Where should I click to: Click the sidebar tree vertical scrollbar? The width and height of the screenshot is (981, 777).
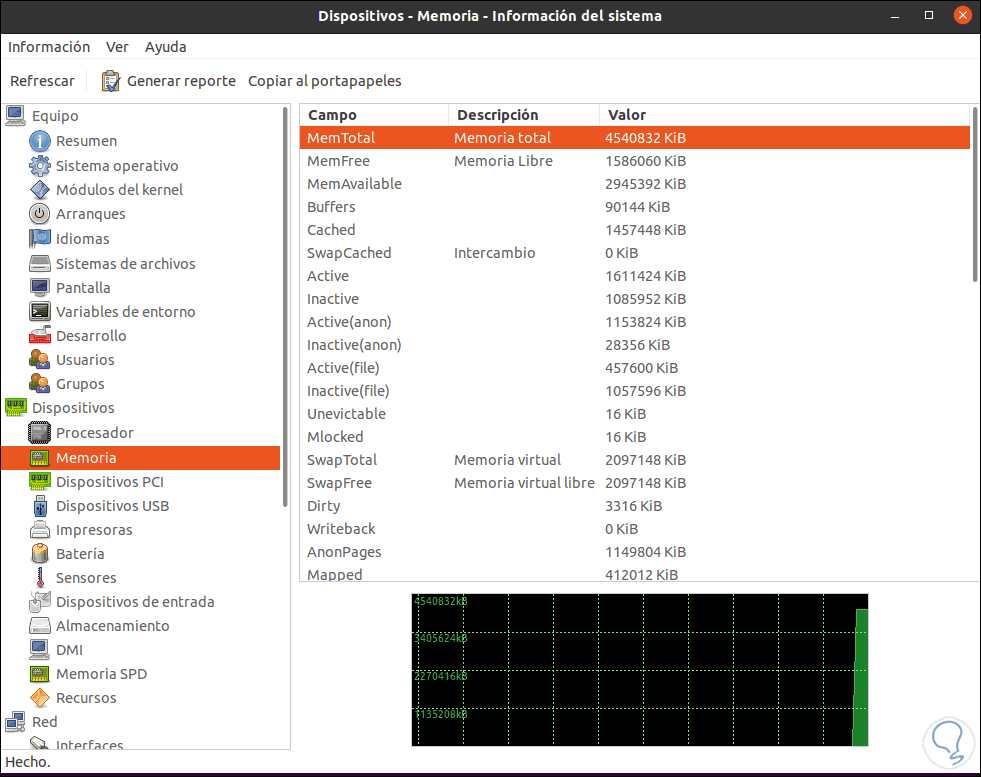(x=285, y=307)
